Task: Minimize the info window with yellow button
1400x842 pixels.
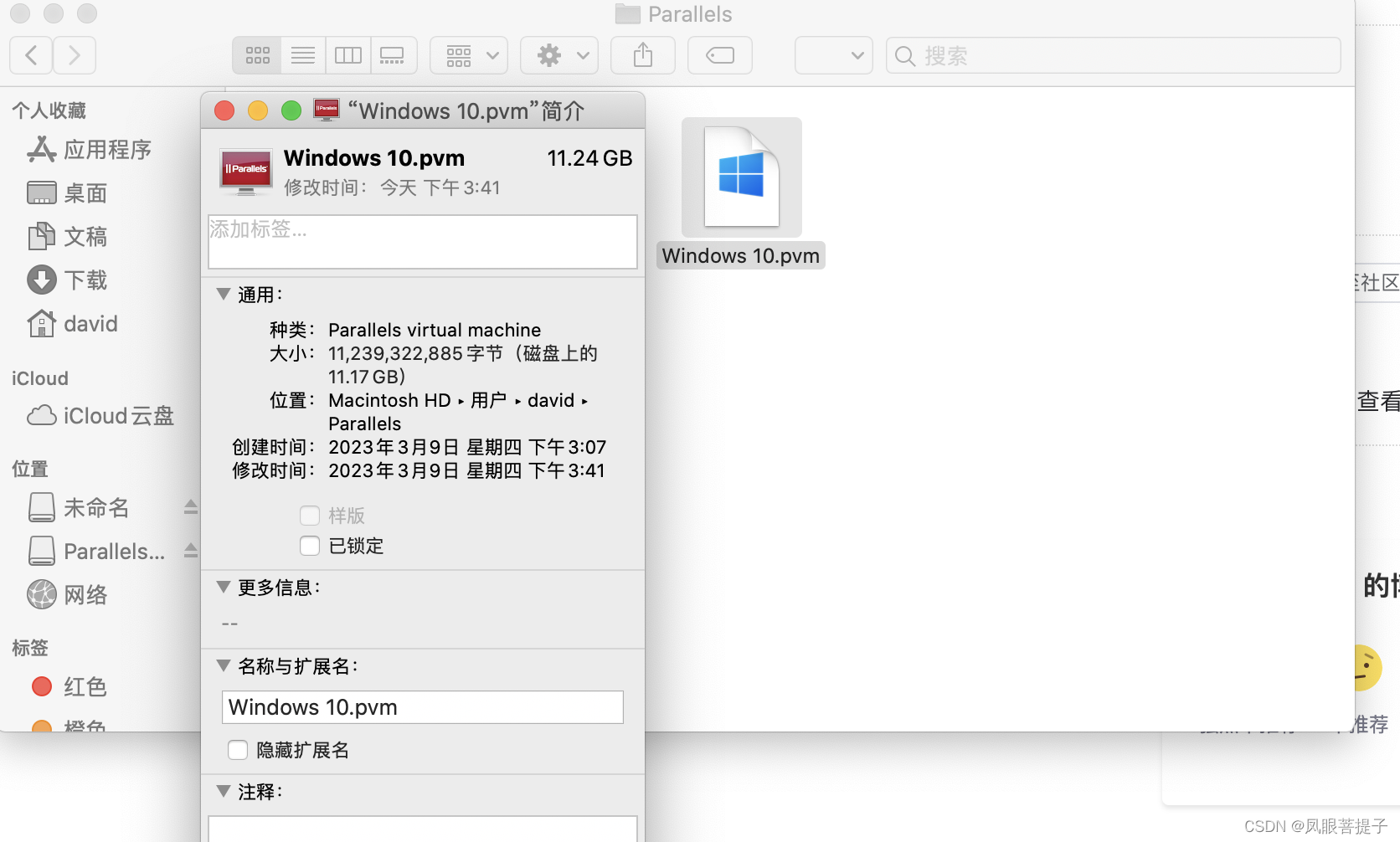Action: tap(258, 110)
